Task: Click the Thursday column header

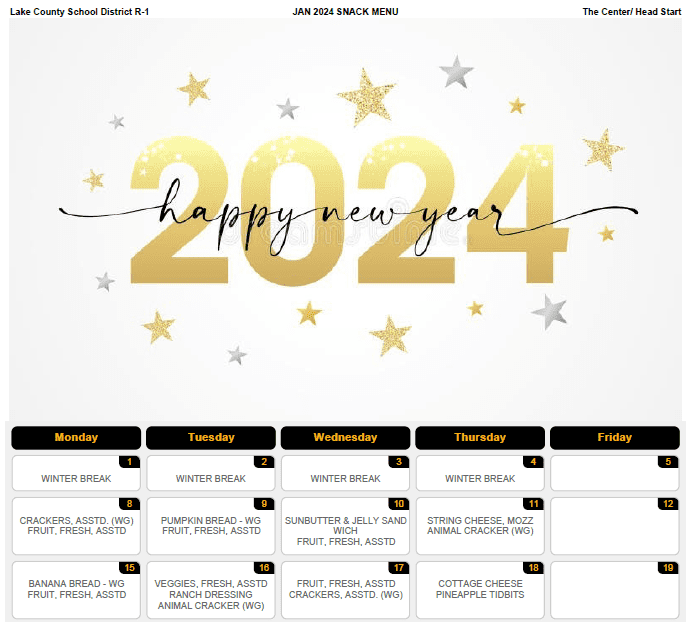Action: click(480, 437)
